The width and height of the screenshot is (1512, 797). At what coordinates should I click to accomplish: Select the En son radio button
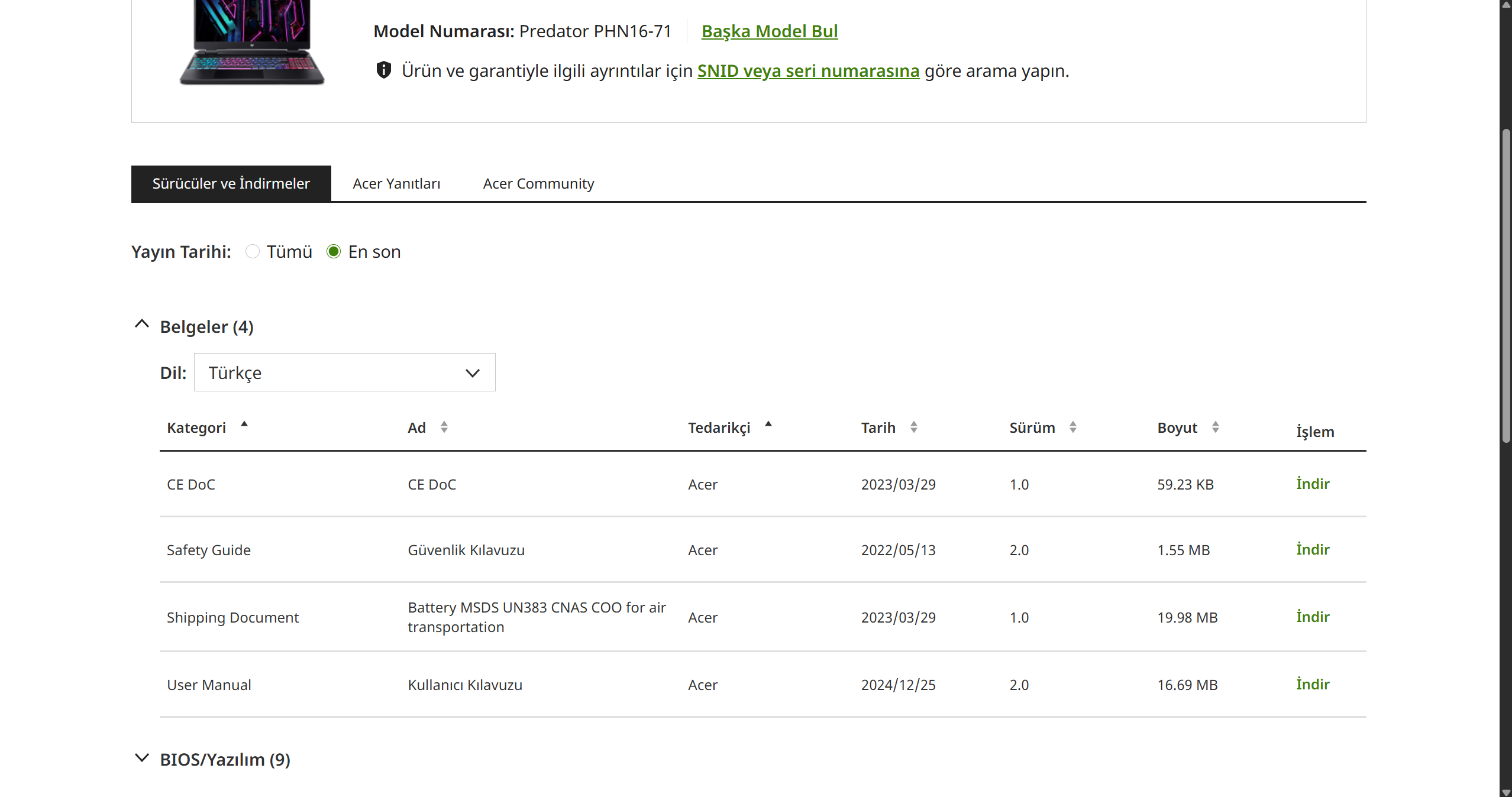pyautogui.click(x=334, y=252)
